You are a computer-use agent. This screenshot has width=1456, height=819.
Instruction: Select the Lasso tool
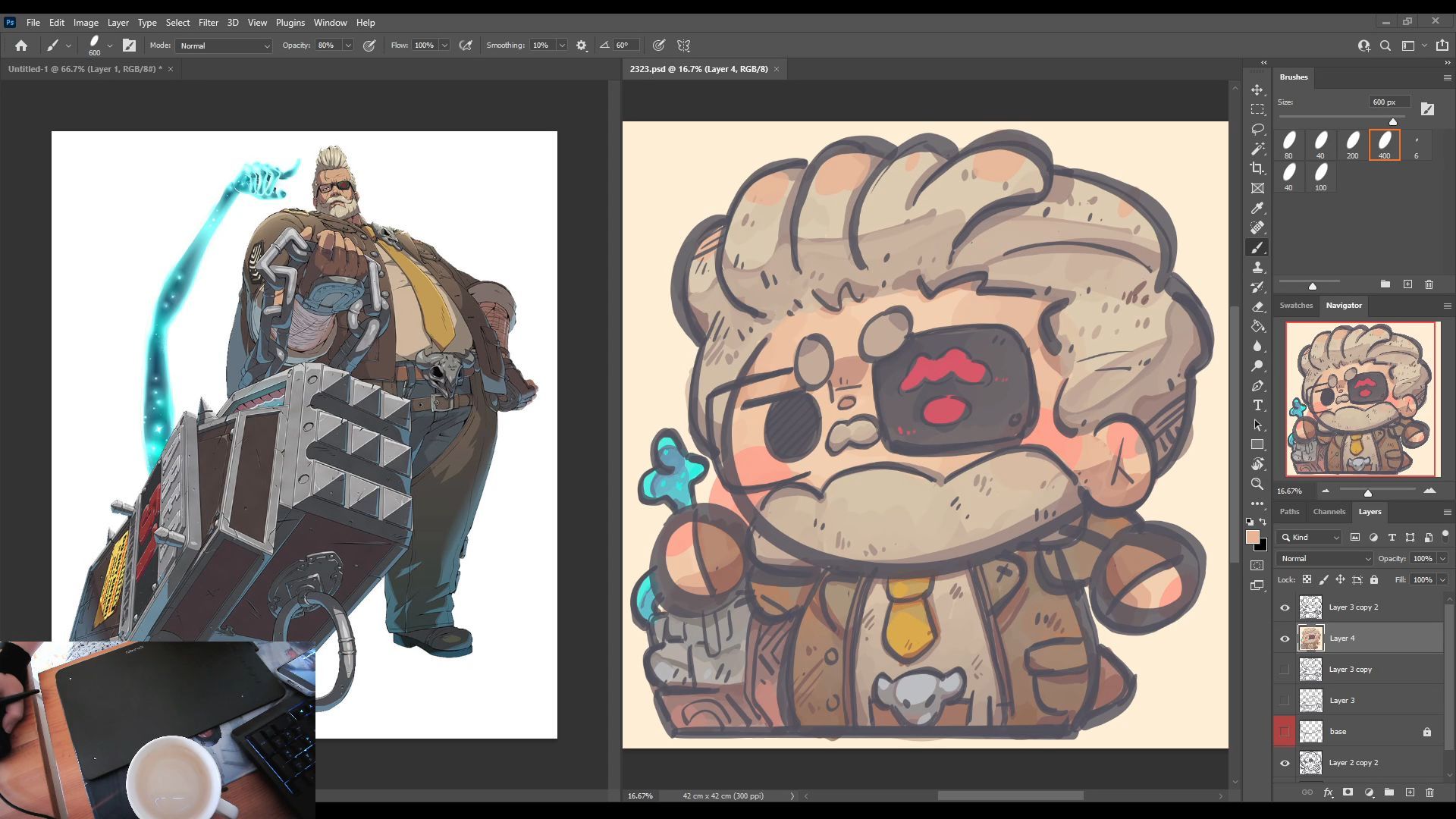[x=1257, y=129]
